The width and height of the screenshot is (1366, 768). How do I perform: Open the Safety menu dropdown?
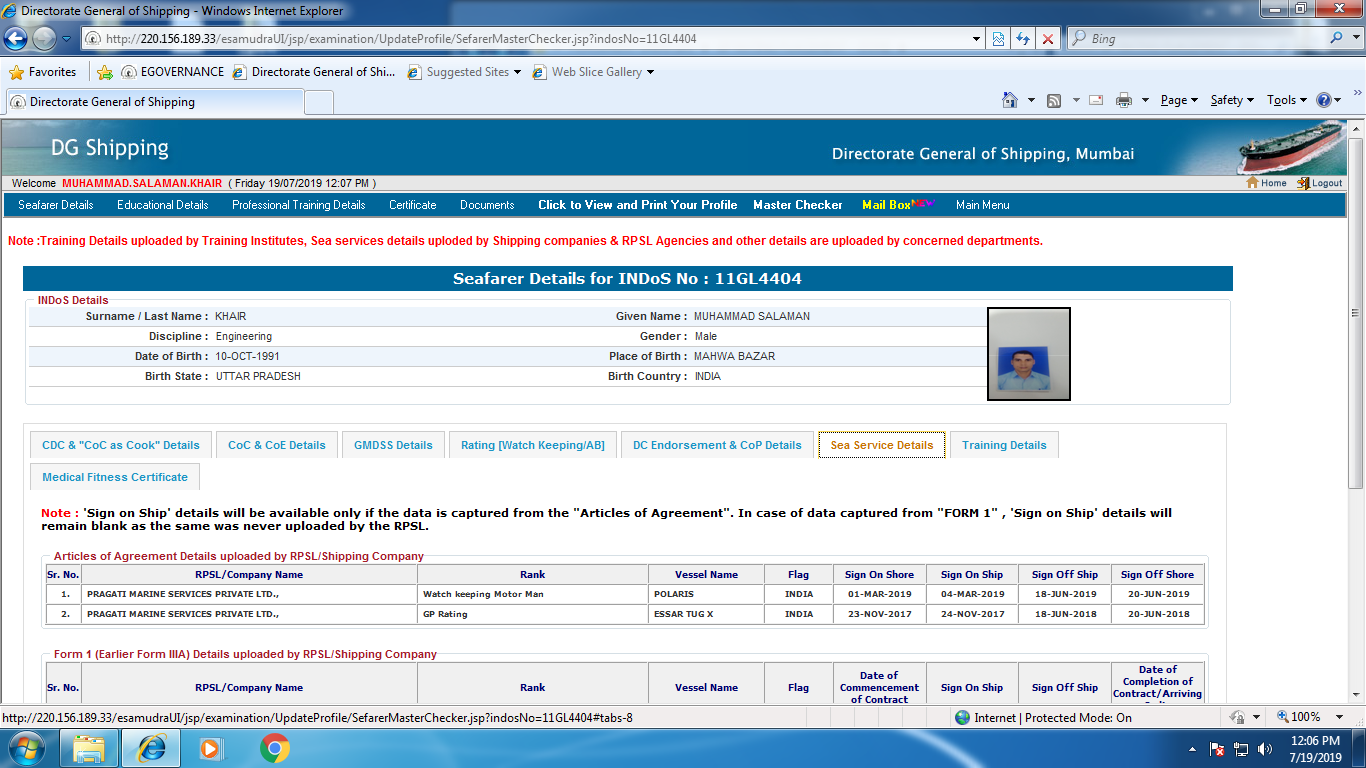(1232, 100)
